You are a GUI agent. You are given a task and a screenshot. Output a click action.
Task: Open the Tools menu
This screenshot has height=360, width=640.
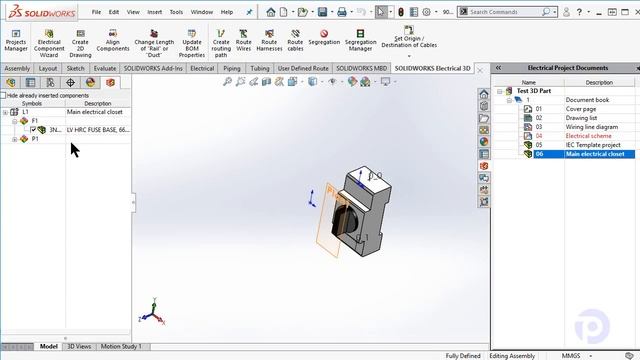[176, 12]
